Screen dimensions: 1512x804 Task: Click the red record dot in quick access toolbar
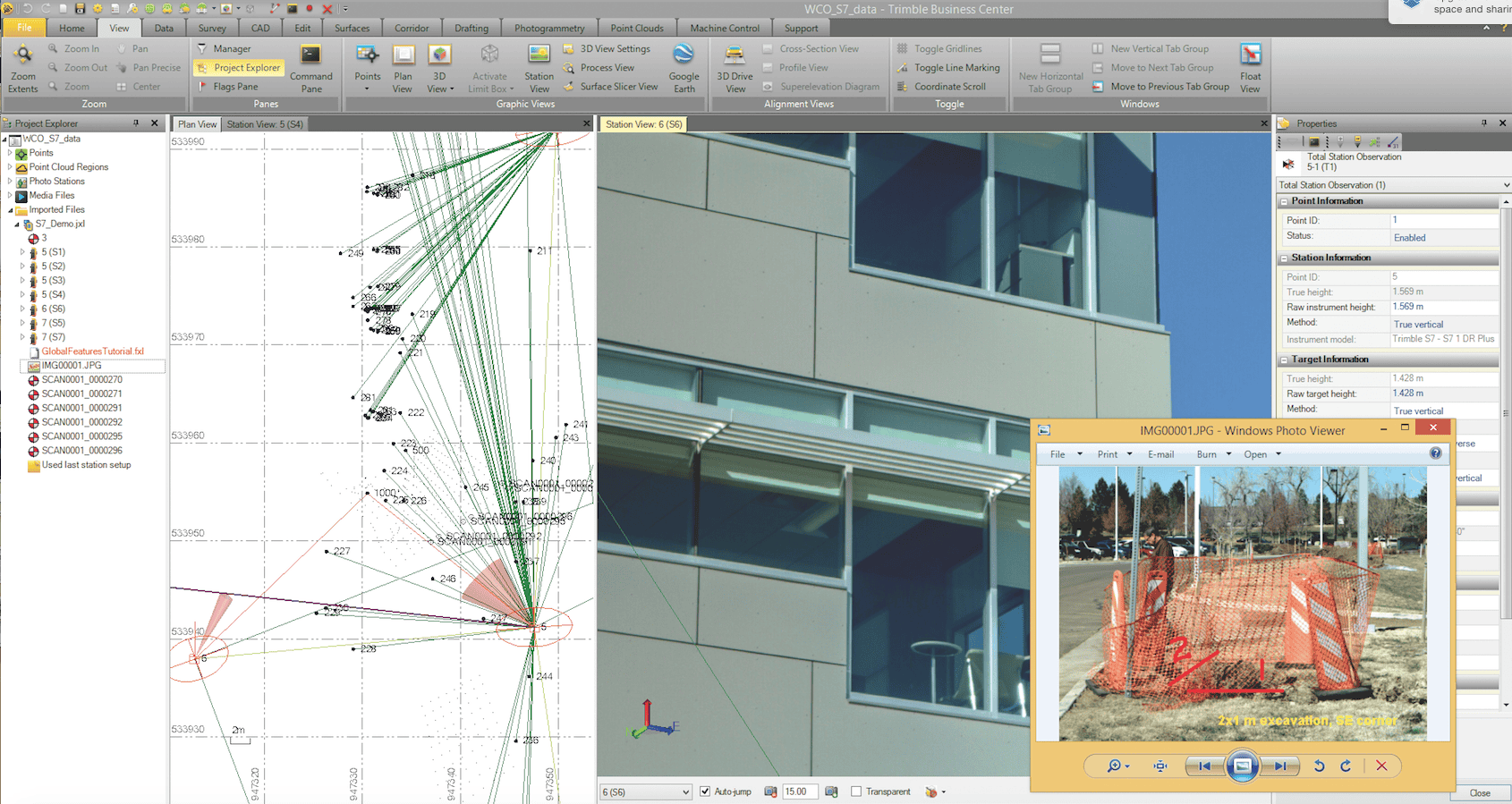310,9
